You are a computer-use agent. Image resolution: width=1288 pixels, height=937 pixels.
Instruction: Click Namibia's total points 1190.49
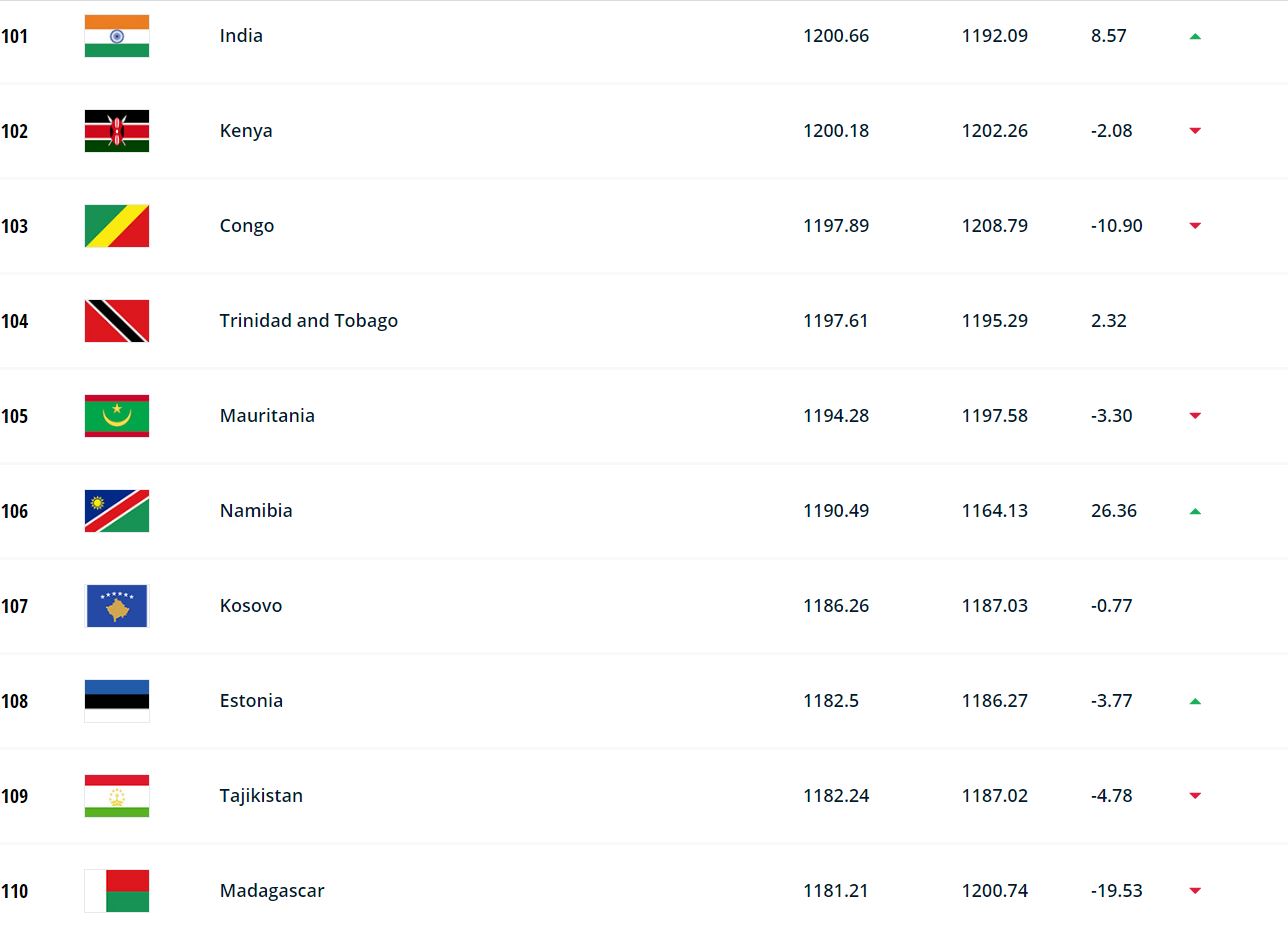coord(836,511)
